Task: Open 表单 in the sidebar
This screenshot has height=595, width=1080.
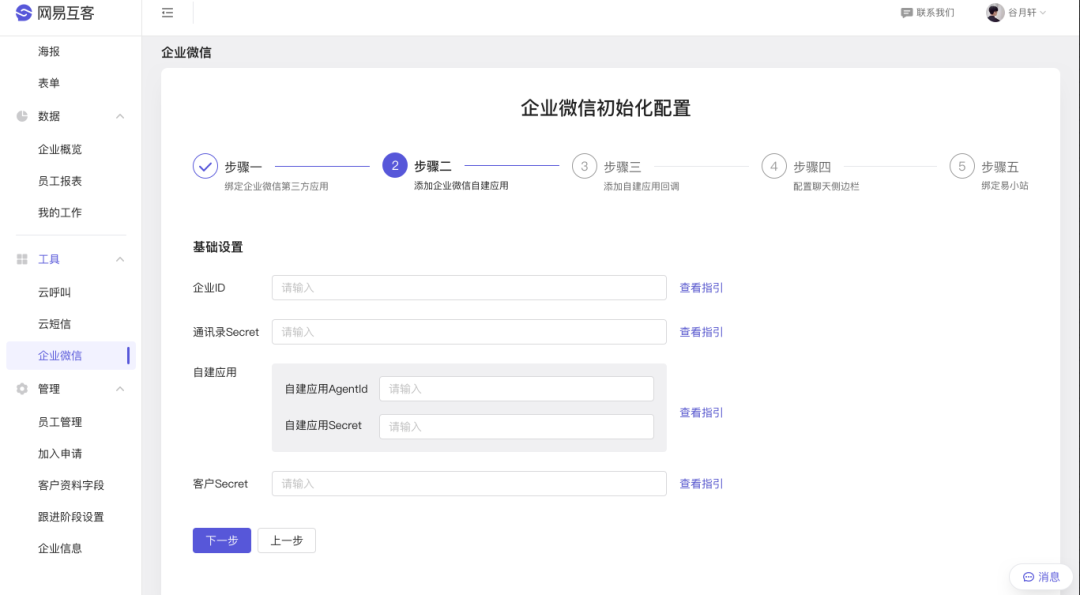Action: click(49, 83)
